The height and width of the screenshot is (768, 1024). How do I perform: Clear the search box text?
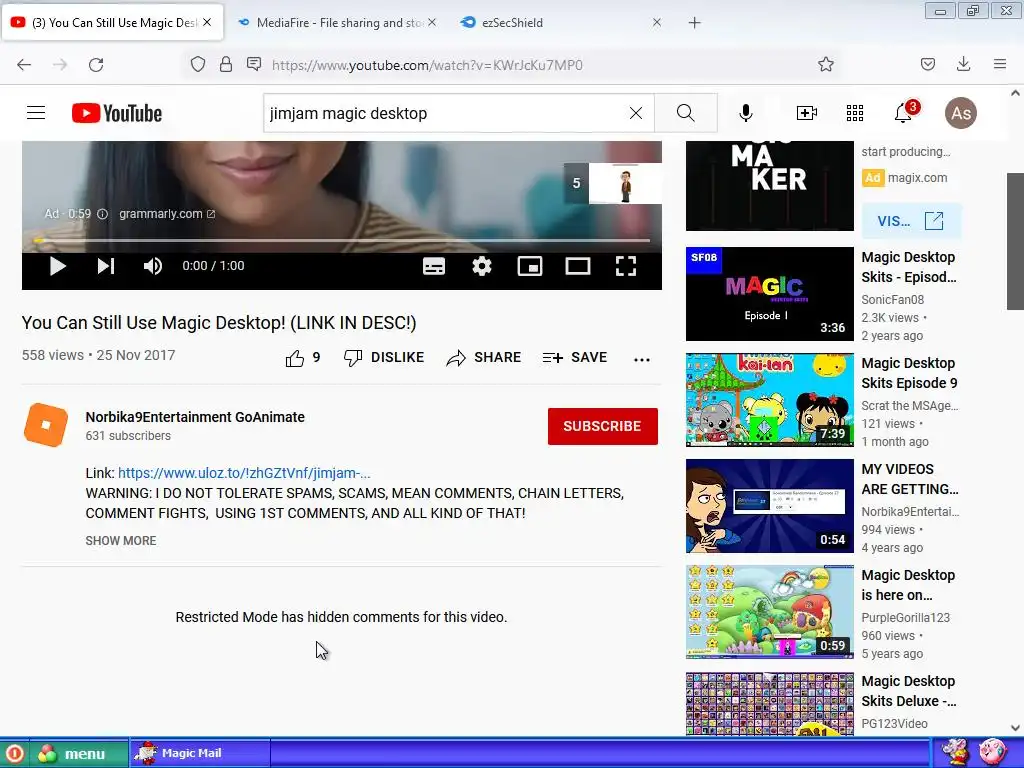(635, 113)
